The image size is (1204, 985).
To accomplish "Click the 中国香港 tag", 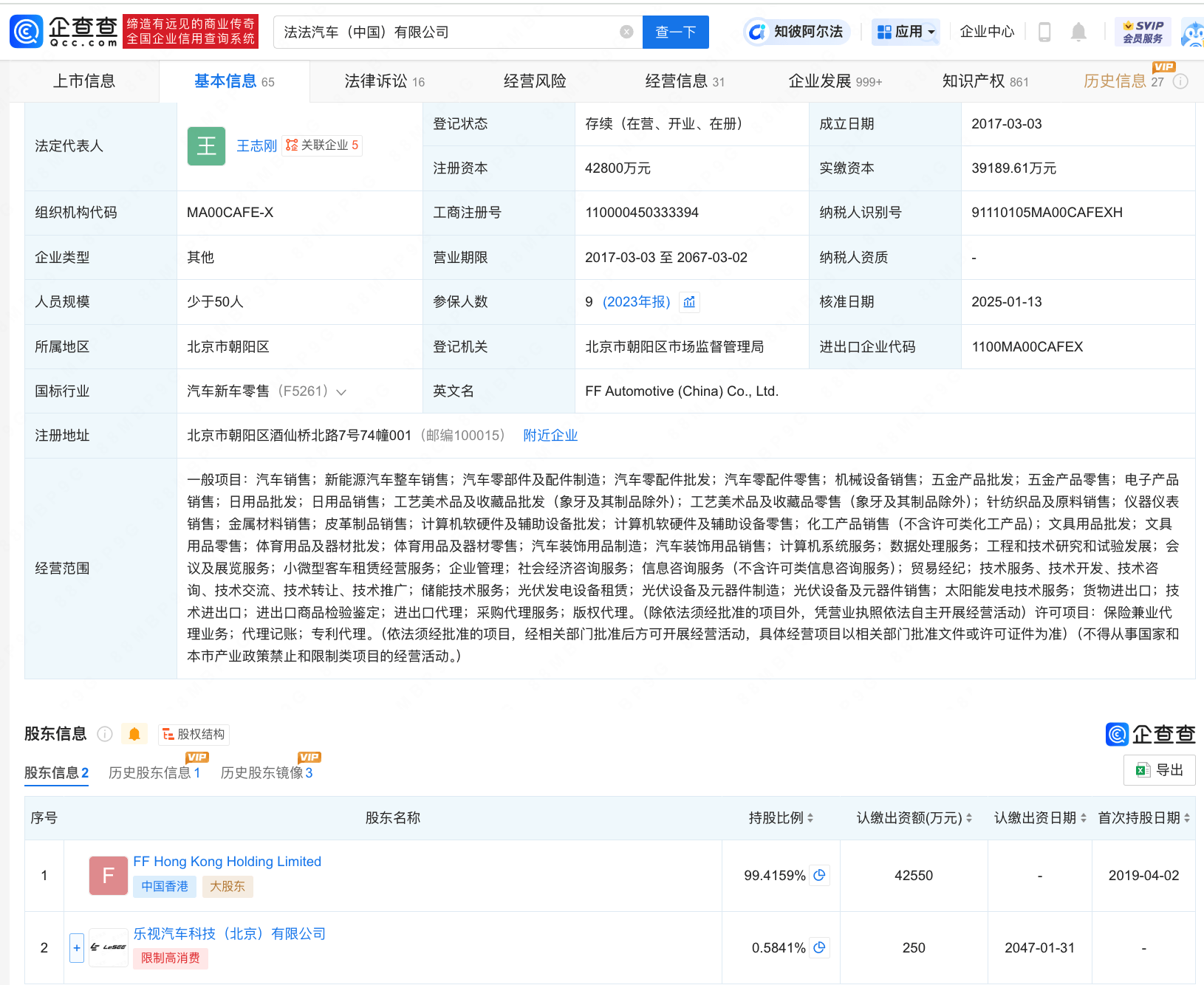I will click(x=165, y=887).
